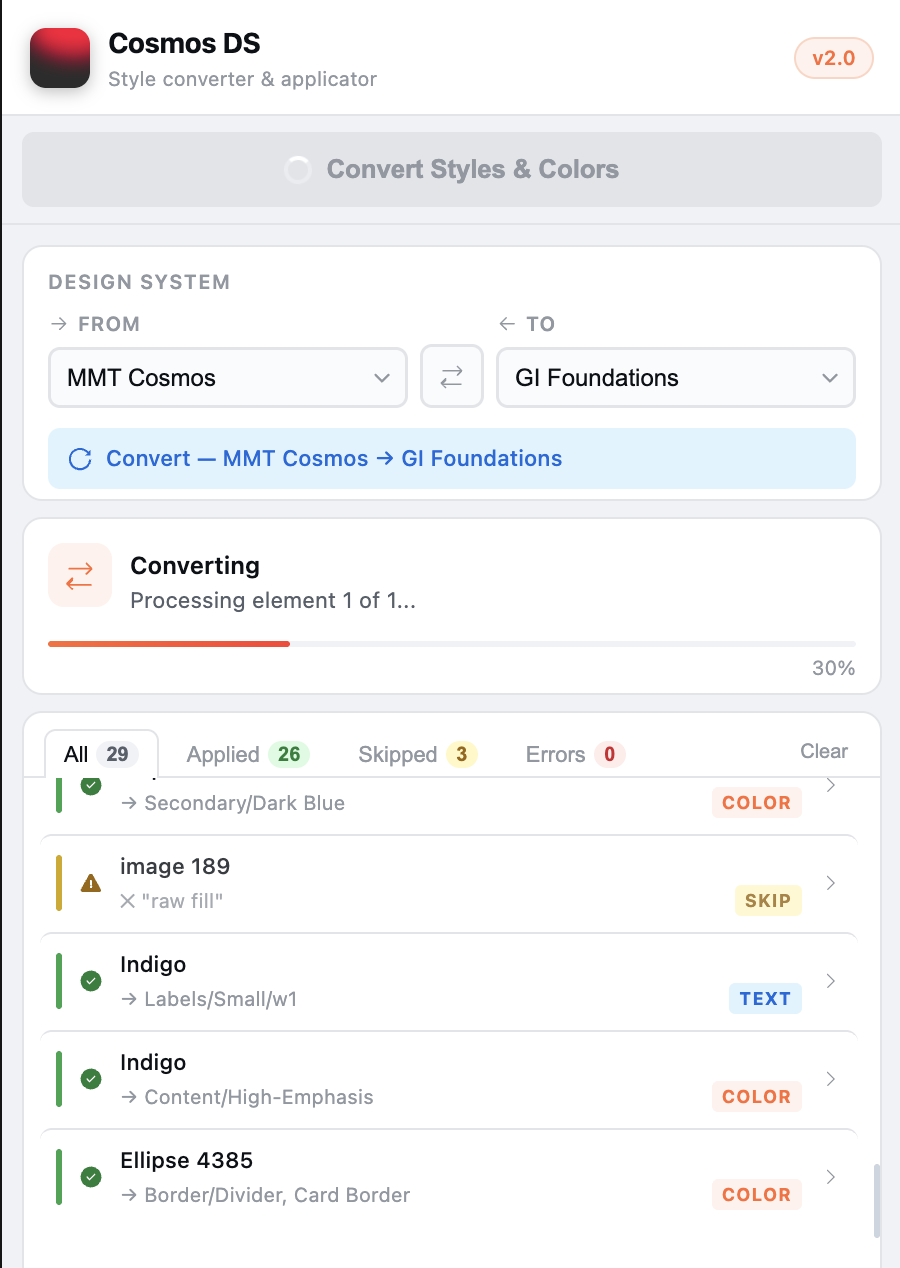The height and width of the screenshot is (1268, 900).
Task: Expand the Ellipse 4385 row chevron
Action: tap(831, 1177)
